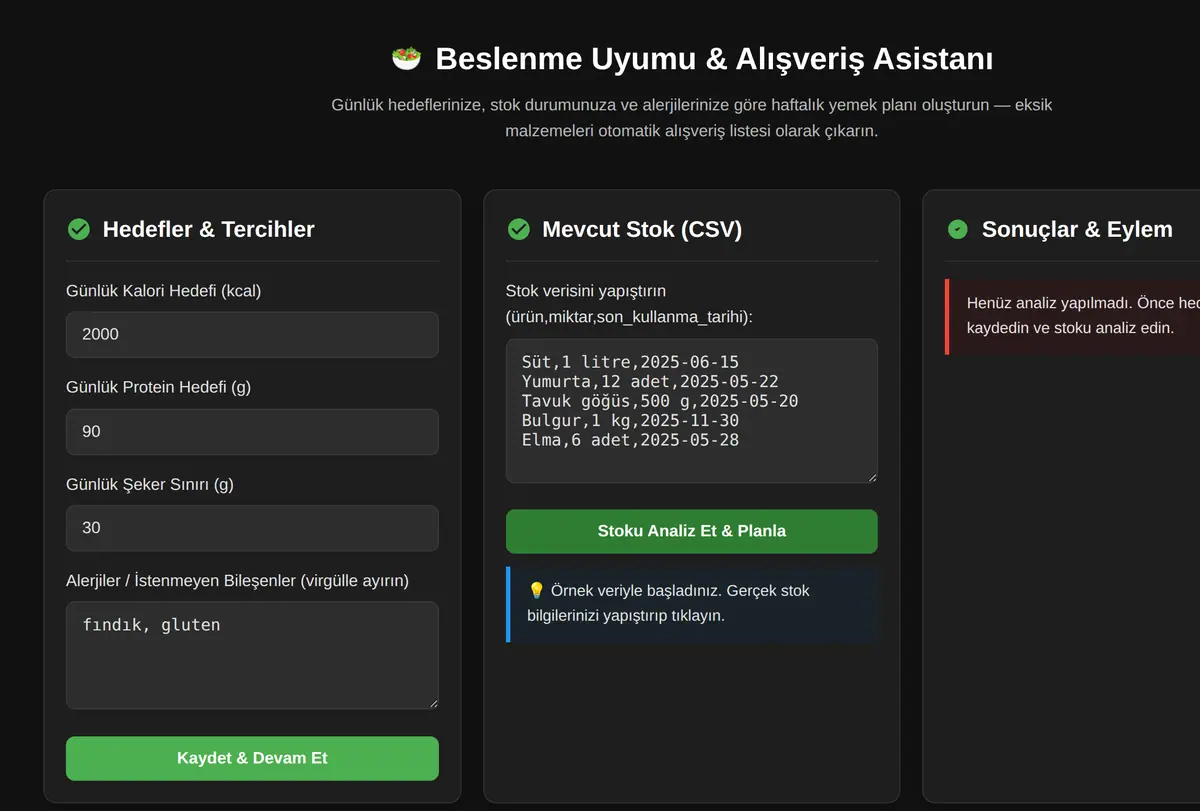Click the Kaydet & Devam Et button
1200x811 pixels.
click(x=252, y=758)
